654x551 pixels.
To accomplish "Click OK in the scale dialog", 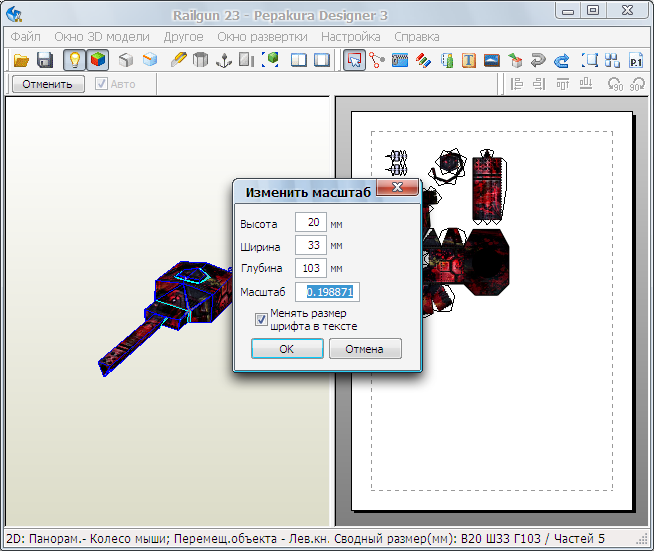I will (x=287, y=348).
